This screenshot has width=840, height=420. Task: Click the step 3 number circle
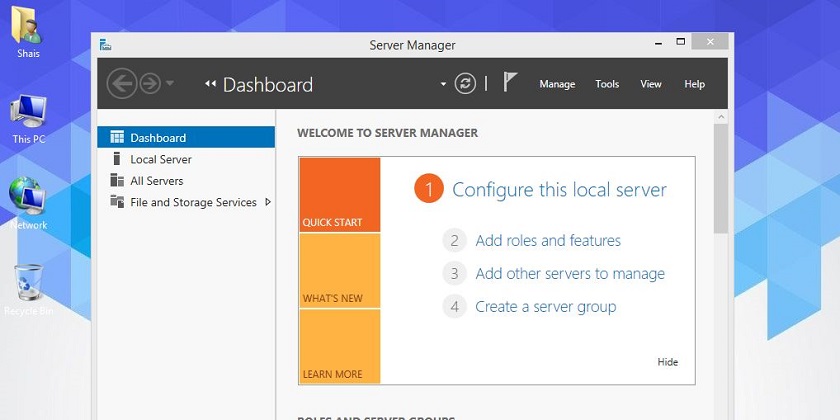pos(454,274)
